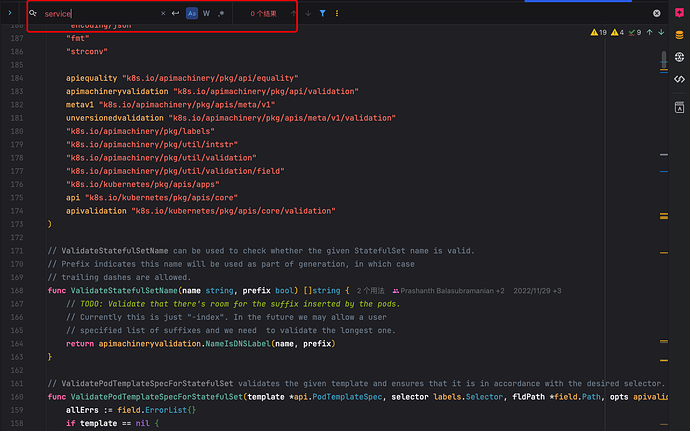Click the "fmt" import
This screenshot has width=690, height=431.
pyautogui.click(x=77, y=38)
